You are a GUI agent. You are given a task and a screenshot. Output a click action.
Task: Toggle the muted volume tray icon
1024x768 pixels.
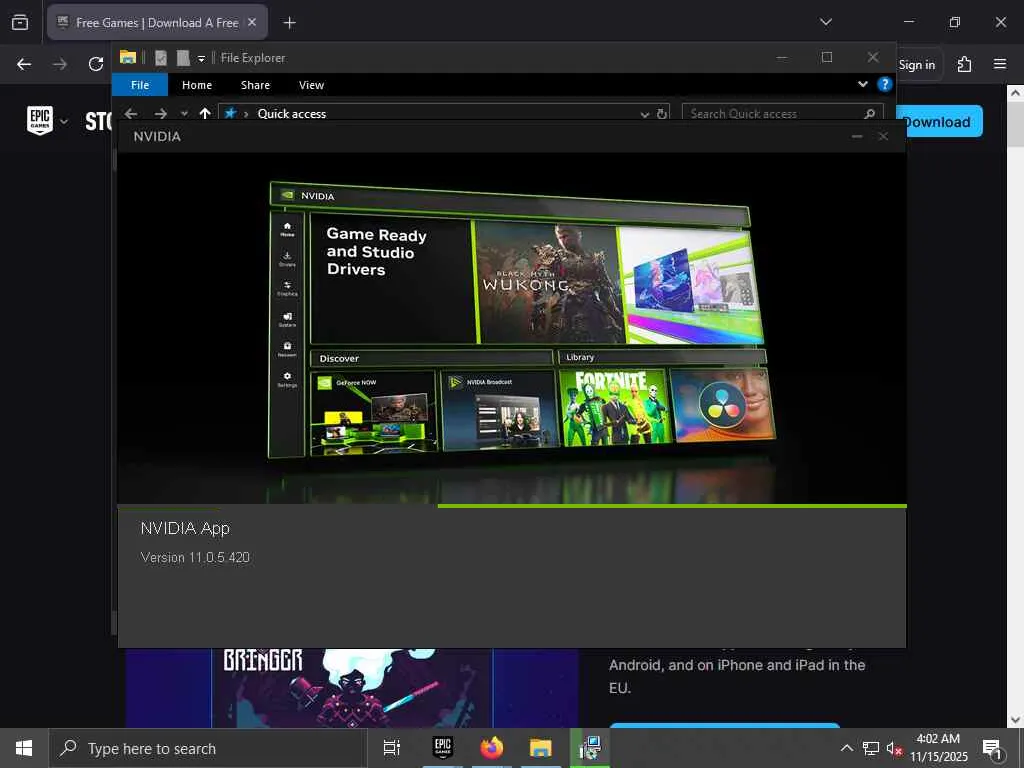click(x=895, y=748)
